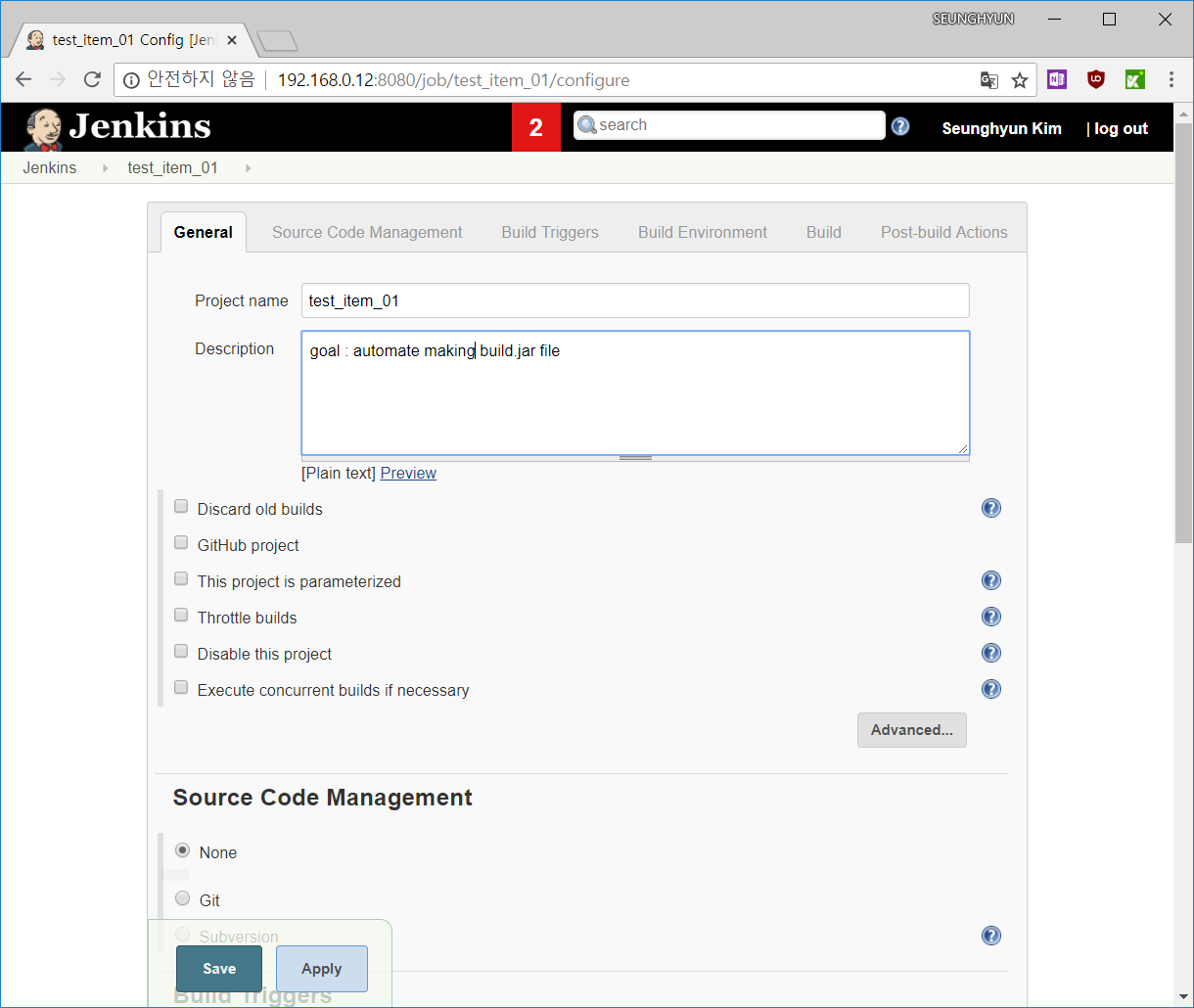Focus the Jenkins search box
Screen dimensions: 1194x1008
pos(729,125)
